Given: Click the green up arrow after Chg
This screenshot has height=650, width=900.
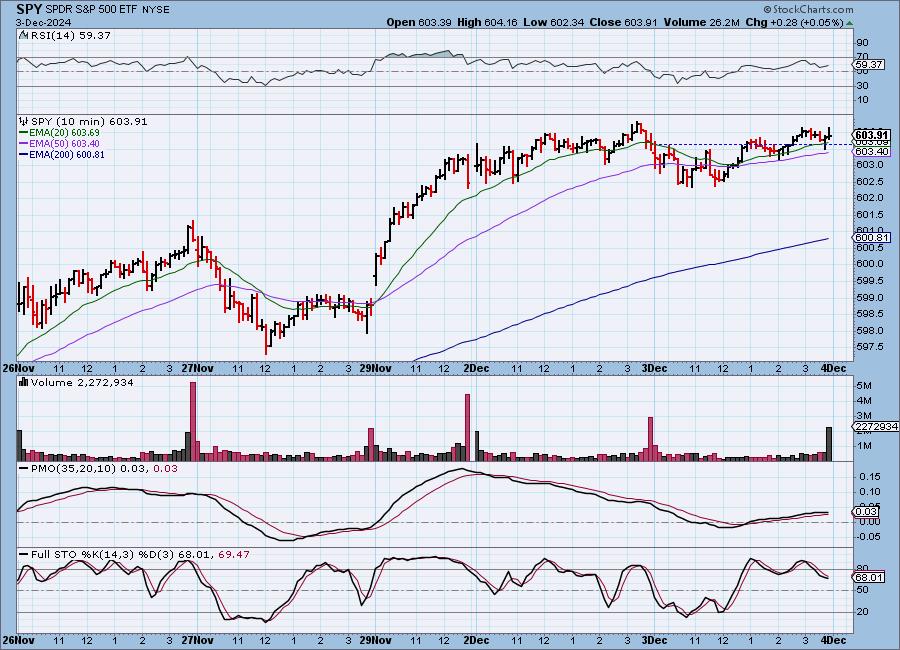Looking at the screenshot, I should pos(849,23).
